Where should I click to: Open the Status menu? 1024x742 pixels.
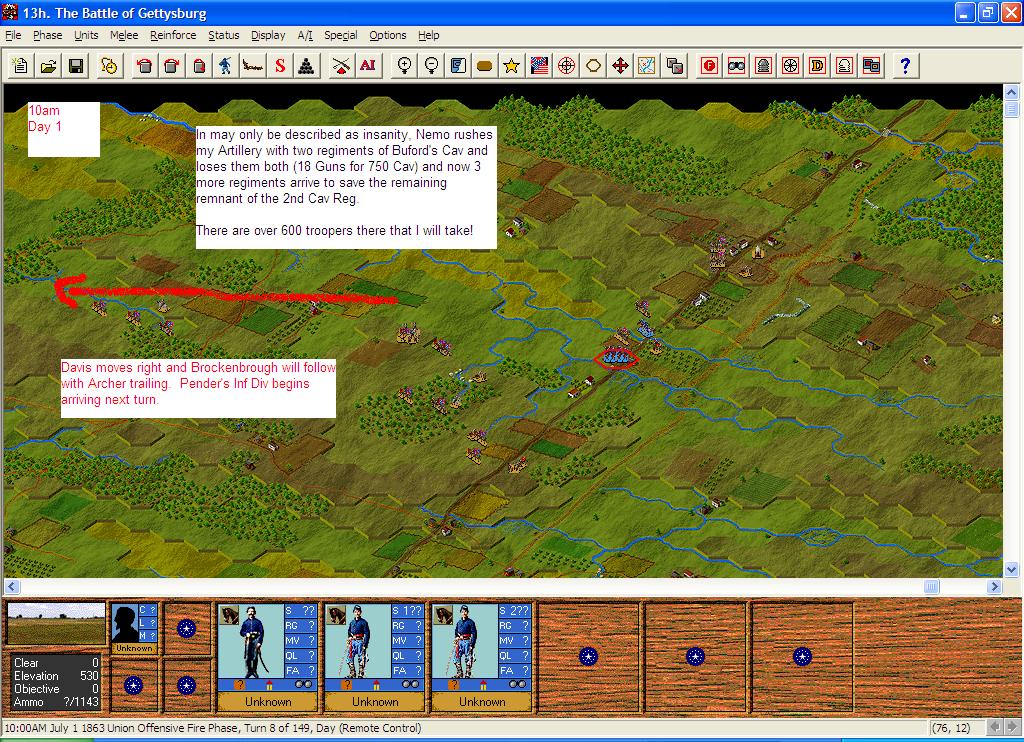point(223,35)
